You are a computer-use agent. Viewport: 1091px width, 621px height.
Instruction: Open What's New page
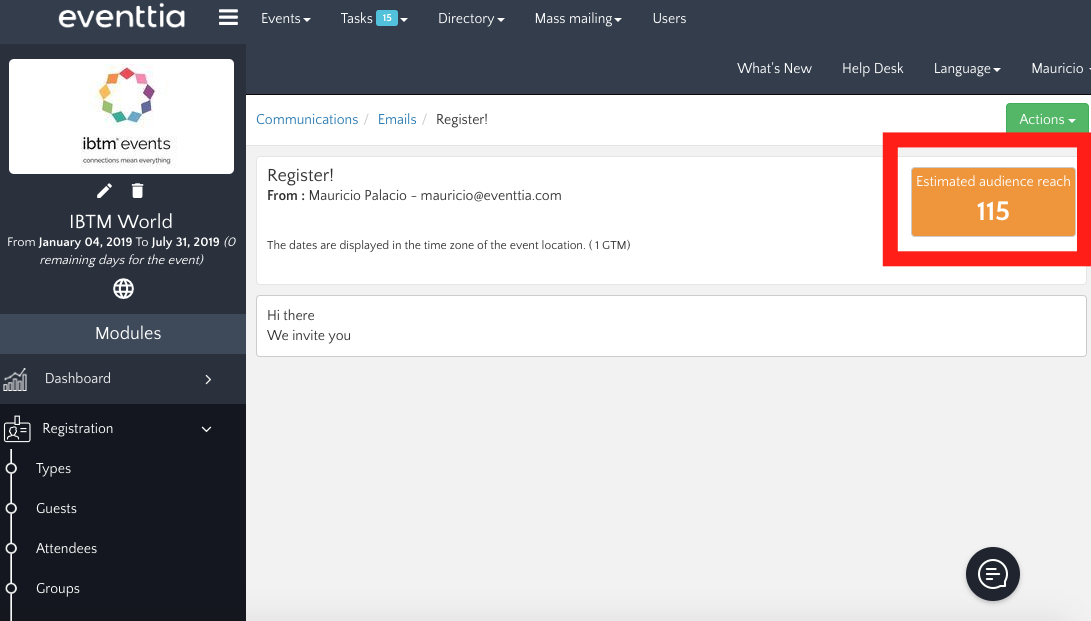pyautogui.click(x=774, y=68)
